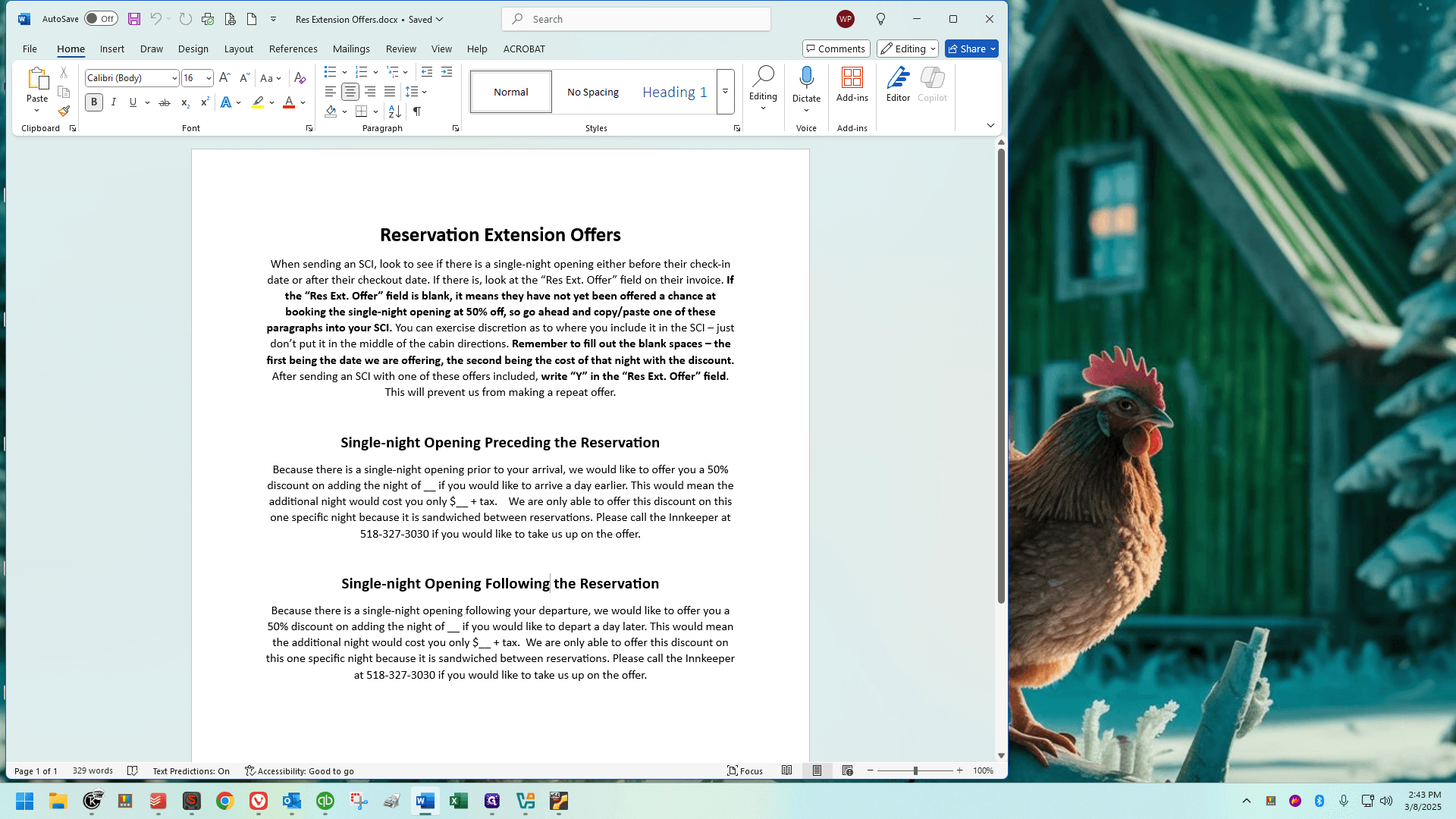Justify paragraph text
This screenshot has height=819, width=1456.
390,92
